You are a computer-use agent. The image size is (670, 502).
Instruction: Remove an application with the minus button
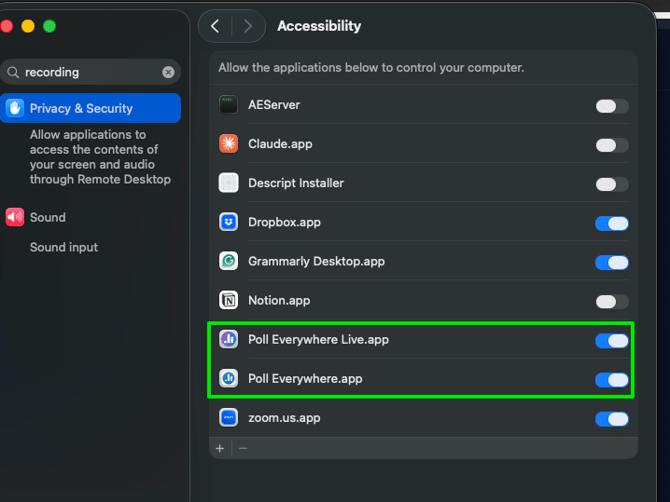point(243,448)
